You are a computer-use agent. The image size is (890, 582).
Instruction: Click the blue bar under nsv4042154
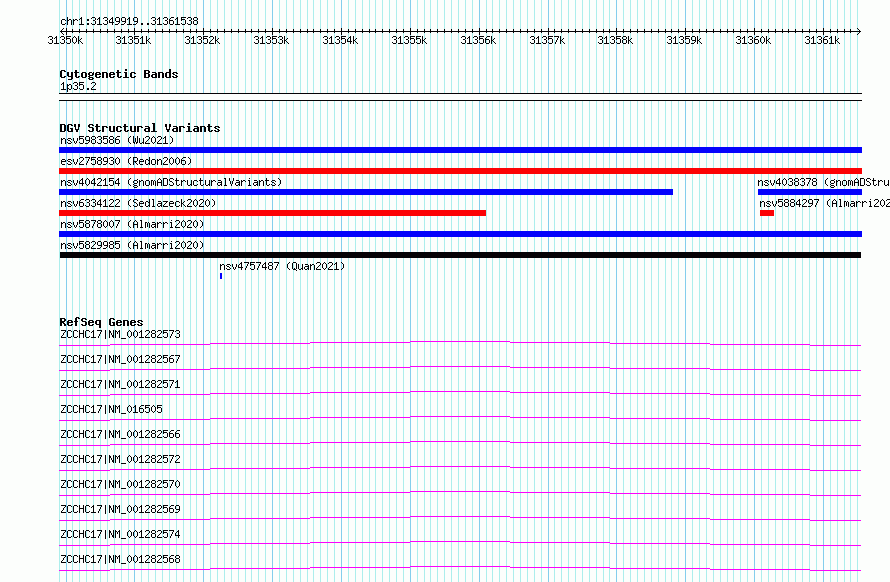pos(366,192)
